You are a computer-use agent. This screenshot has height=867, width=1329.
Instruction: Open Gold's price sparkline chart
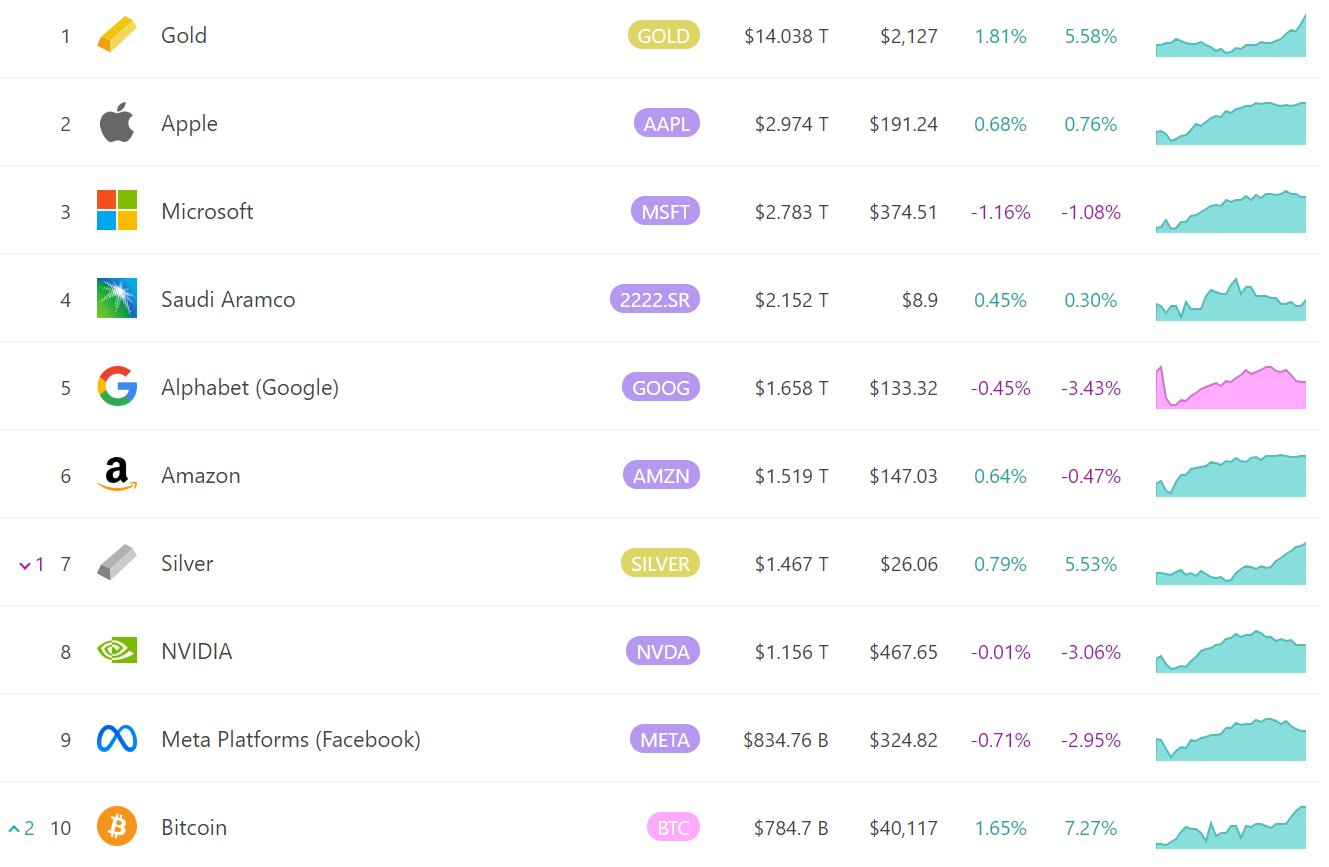[x=1230, y=38]
